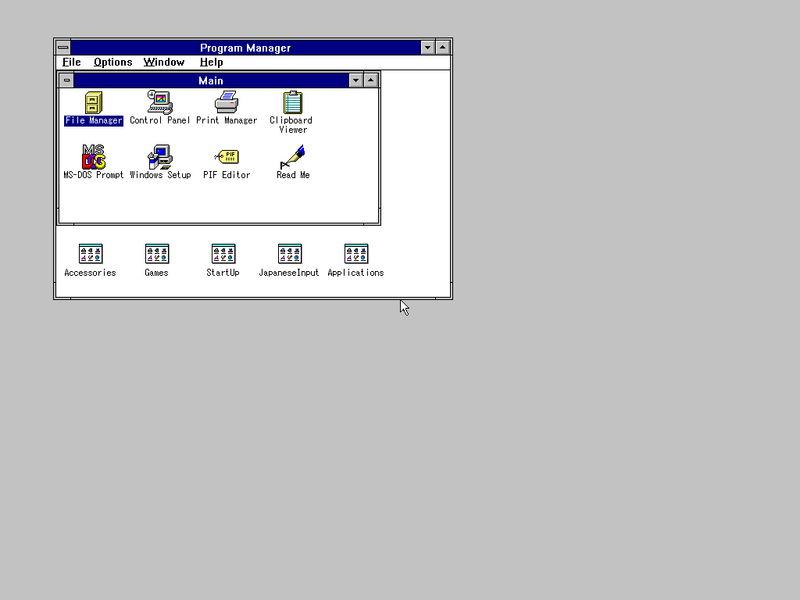
Task: Select the Windows Setup icon
Action: tap(160, 157)
